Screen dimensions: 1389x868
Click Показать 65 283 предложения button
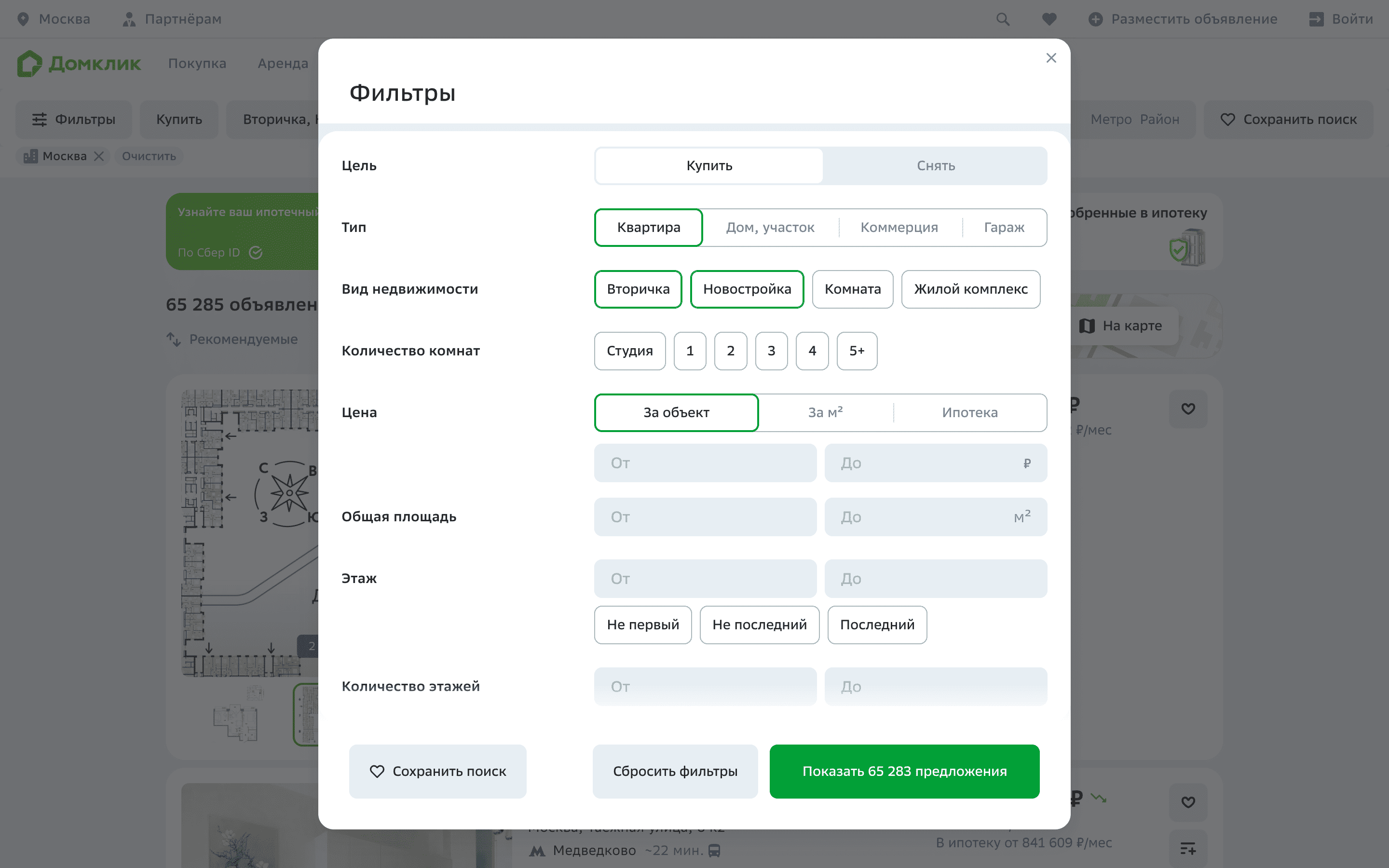(x=904, y=772)
